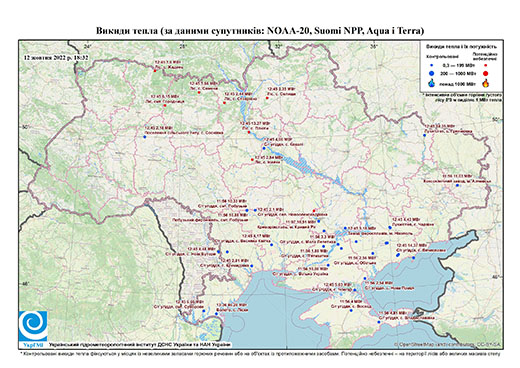This screenshot has width=520, height=368.
Task: Click blue marker in eastern Luhansk region
Action: click(x=425, y=135)
